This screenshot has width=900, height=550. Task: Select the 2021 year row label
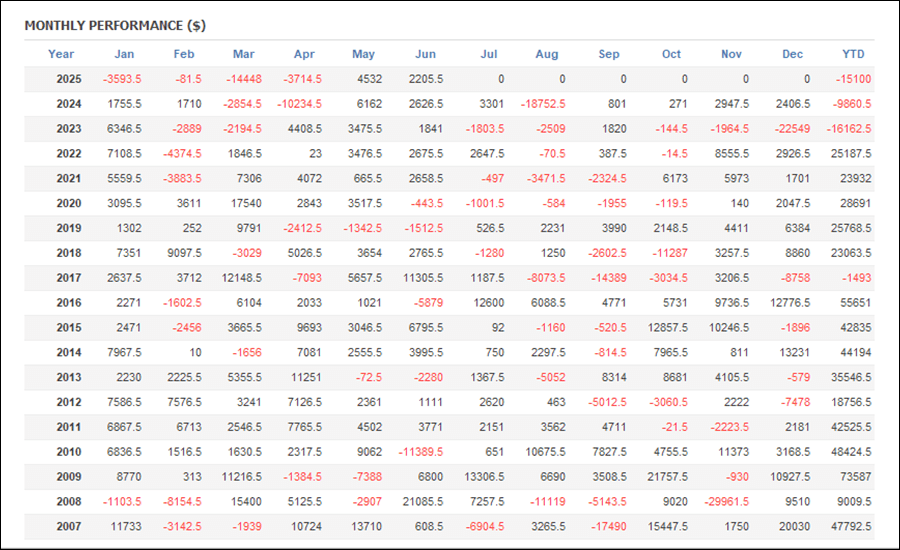(x=69, y=179)
